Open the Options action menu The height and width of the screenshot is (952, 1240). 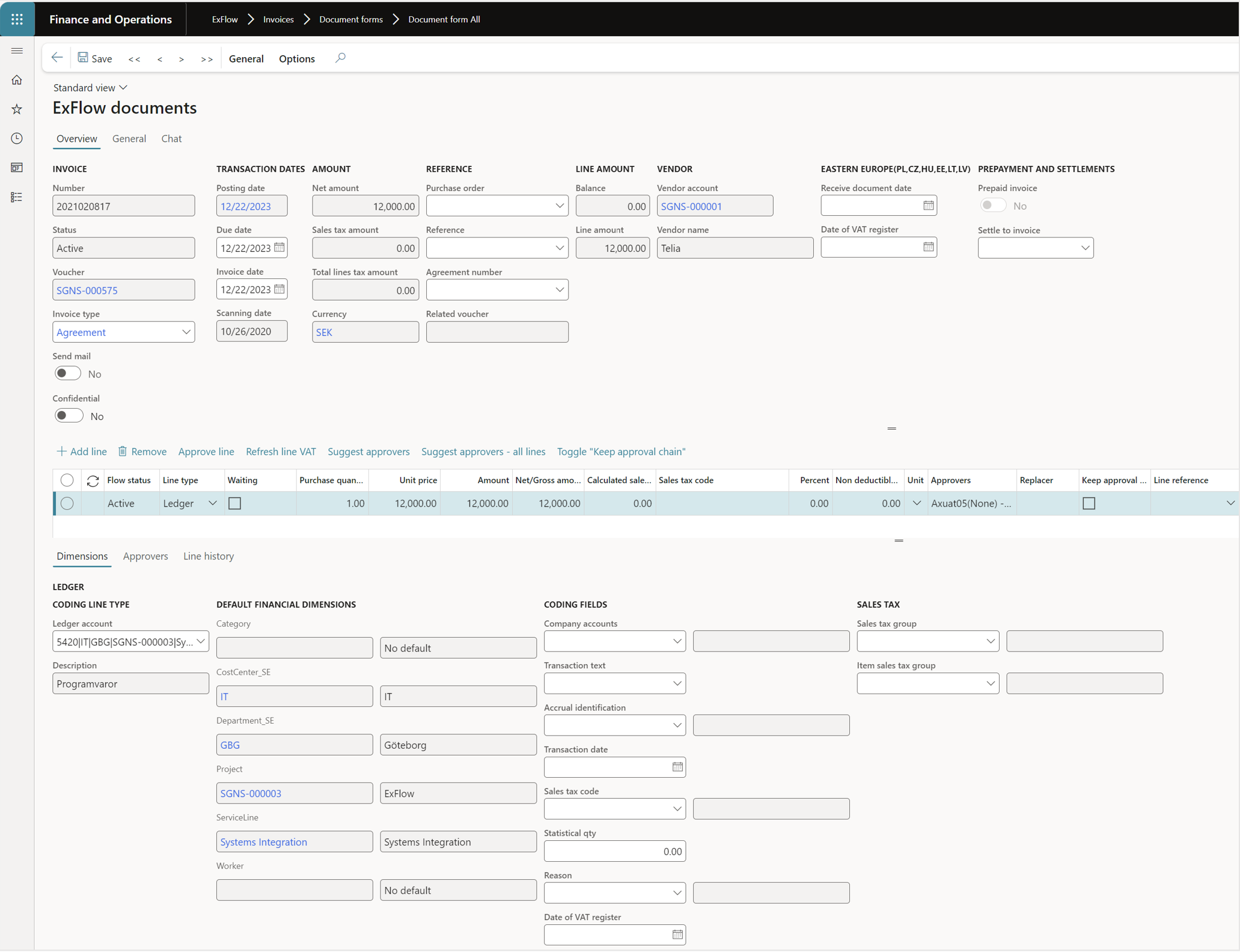click(297, 59)
